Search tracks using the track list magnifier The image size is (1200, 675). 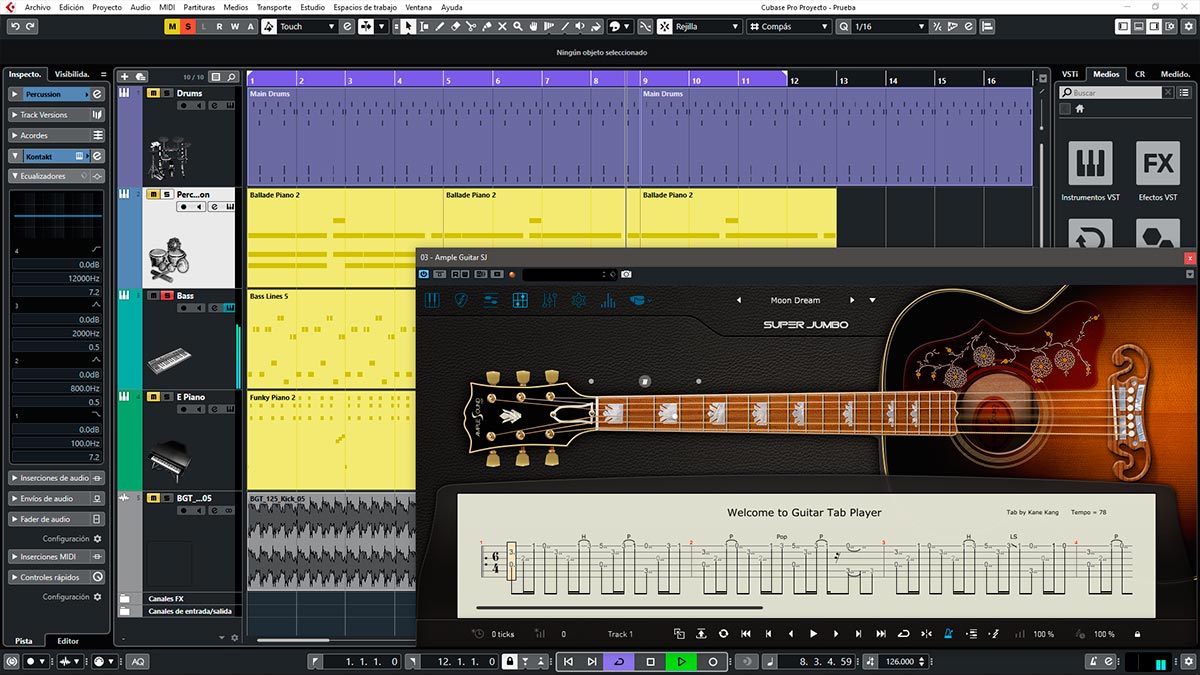click(x=231, y=76)
